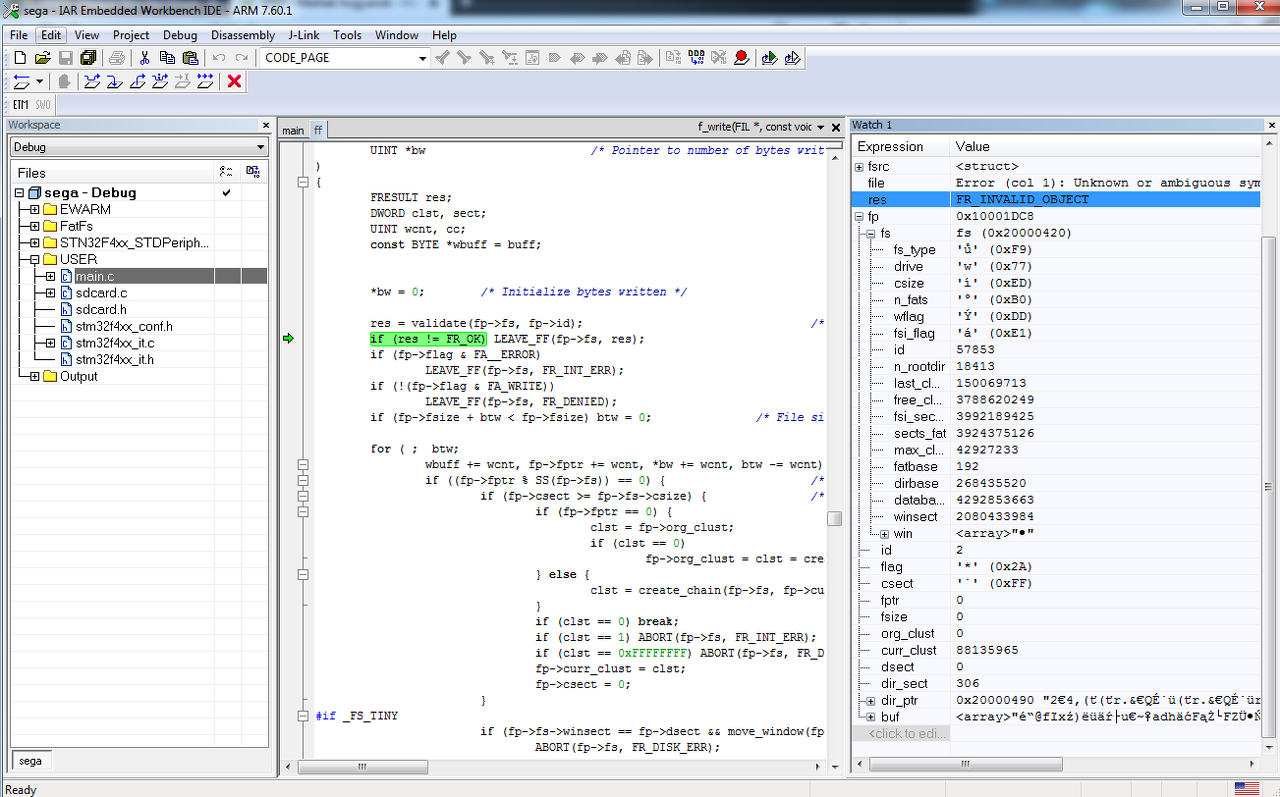Click the Download and Debug icon
Viewport: 1280px width, 797px height.
click(x=769, y=58)
